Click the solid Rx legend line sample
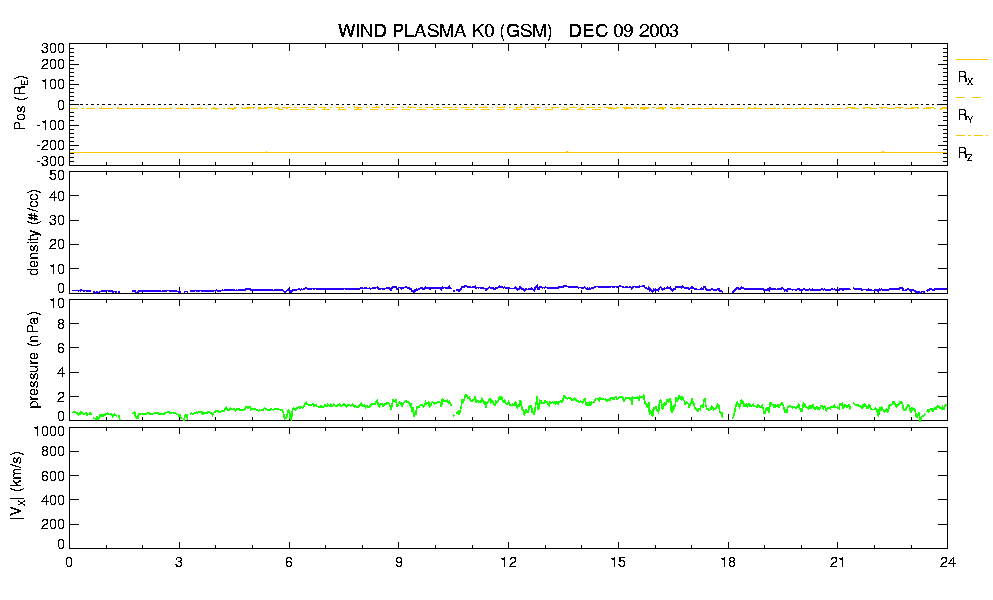The image size is (993, 600). pyautogui.click(x=971, y=60)
